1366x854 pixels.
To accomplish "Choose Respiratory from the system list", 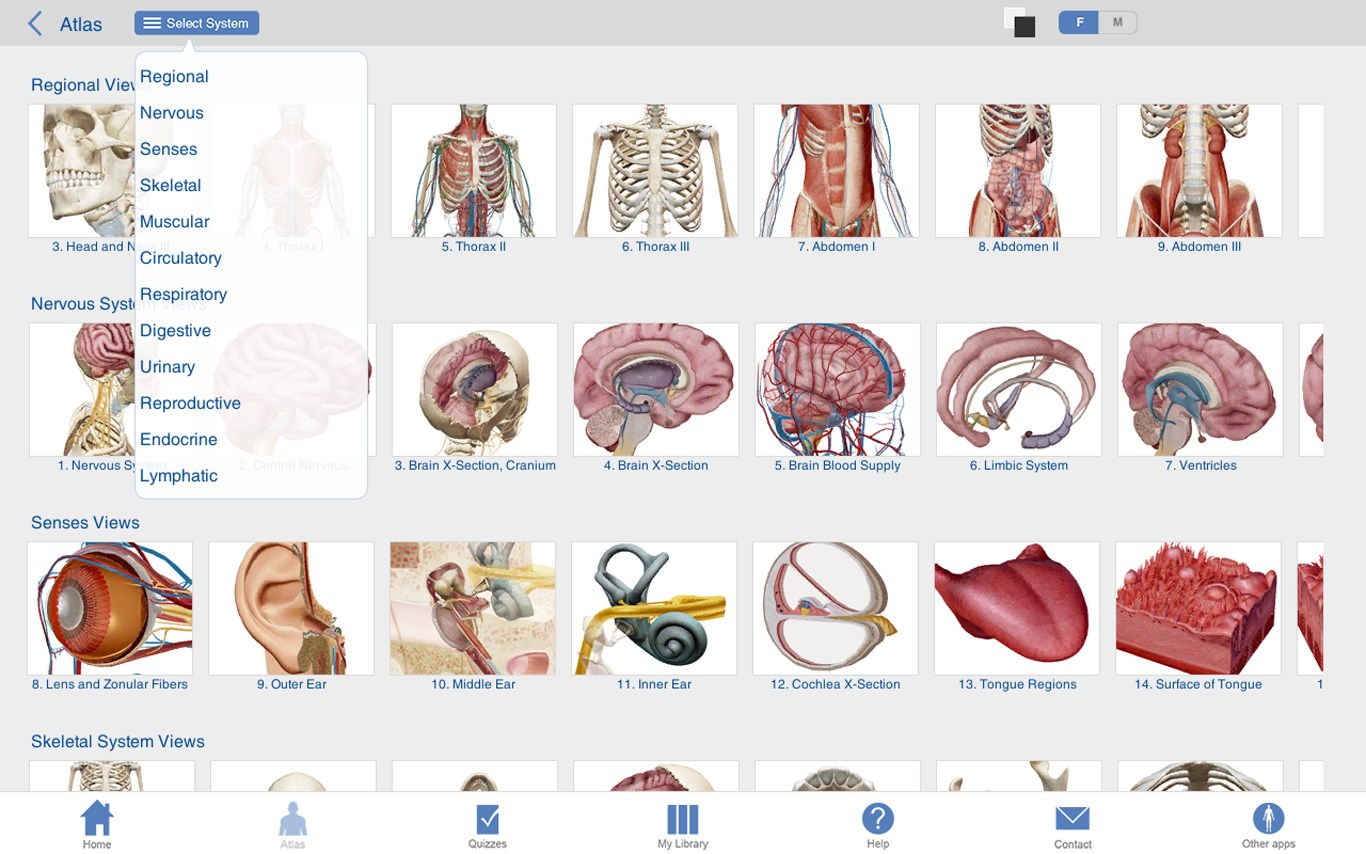I will point(184,294).
